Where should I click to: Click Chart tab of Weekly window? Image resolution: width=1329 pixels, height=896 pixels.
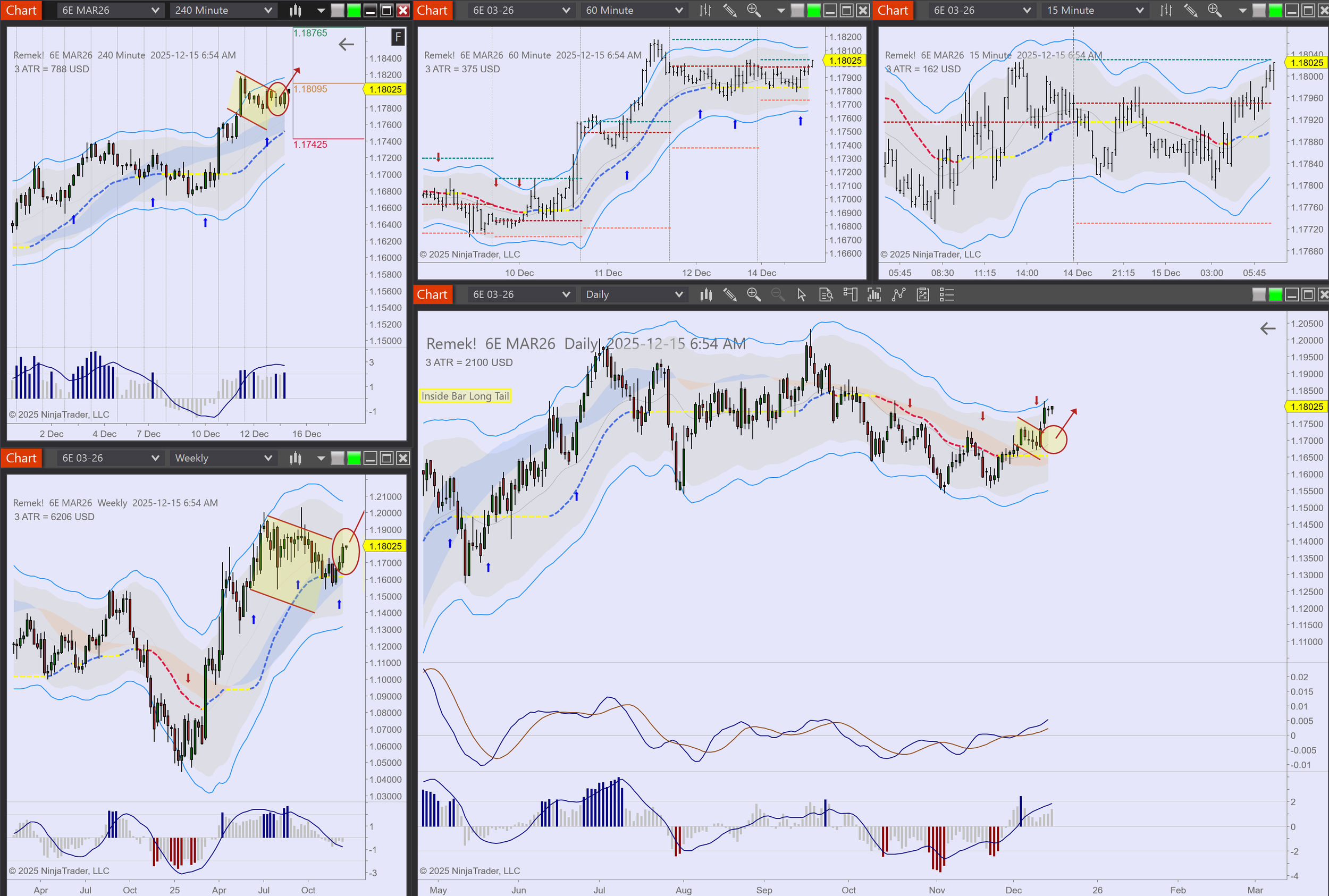pyautogui.click(x=21, y=458)
